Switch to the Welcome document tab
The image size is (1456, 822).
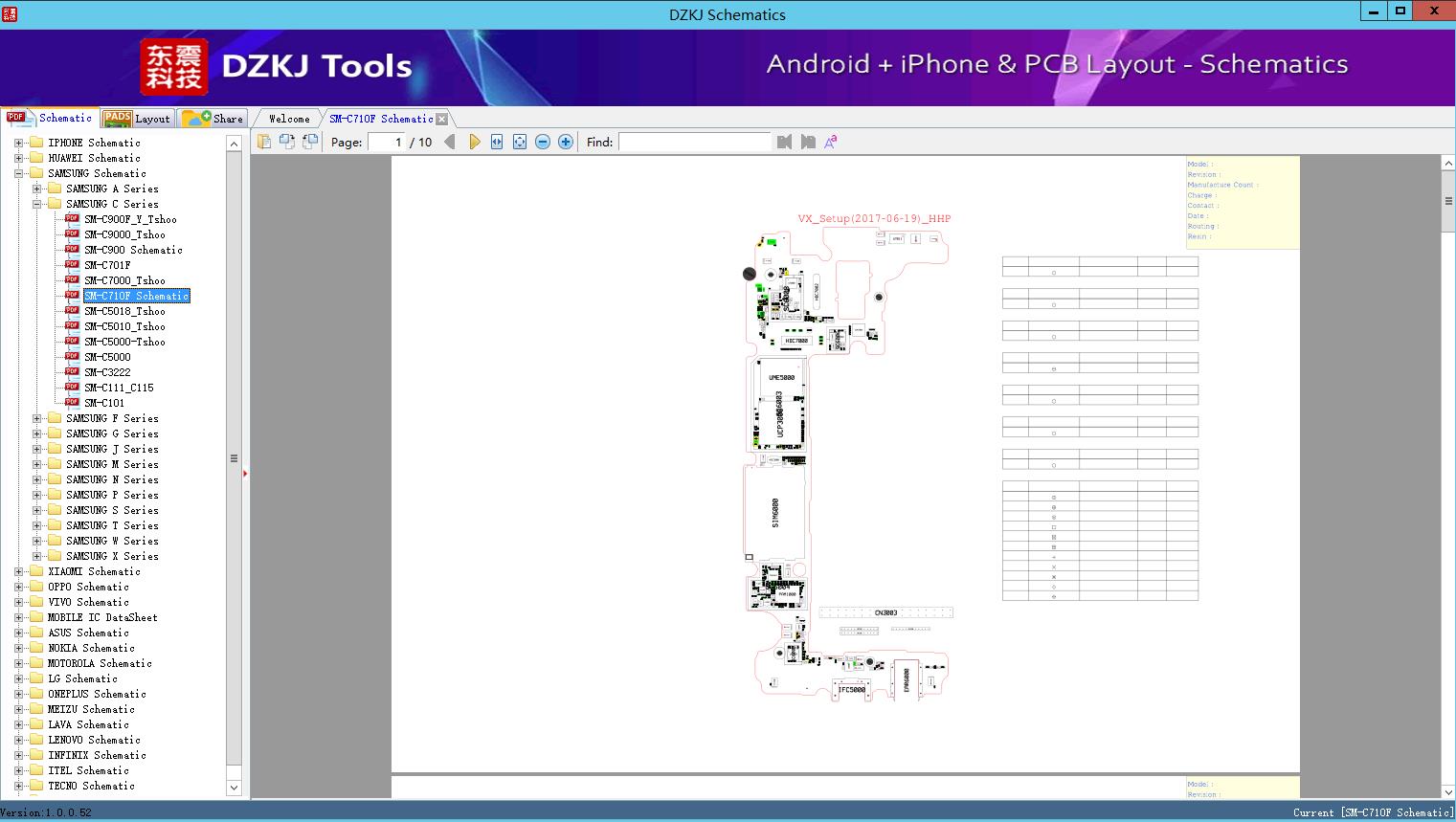point(289,119)
